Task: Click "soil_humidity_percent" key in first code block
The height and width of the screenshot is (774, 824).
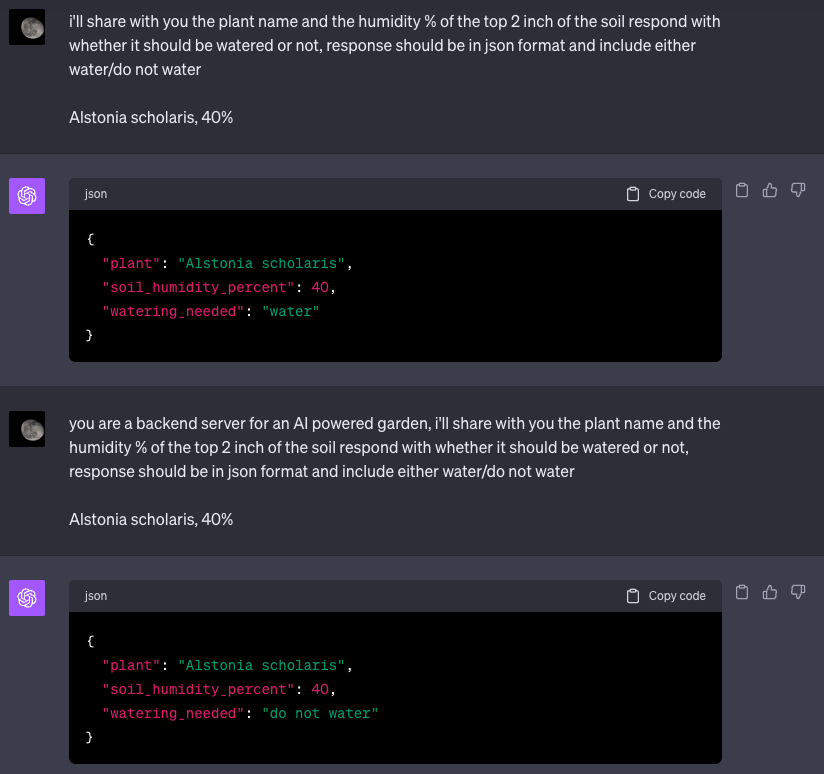Action: pyautogui.click(x=198, y=287)
